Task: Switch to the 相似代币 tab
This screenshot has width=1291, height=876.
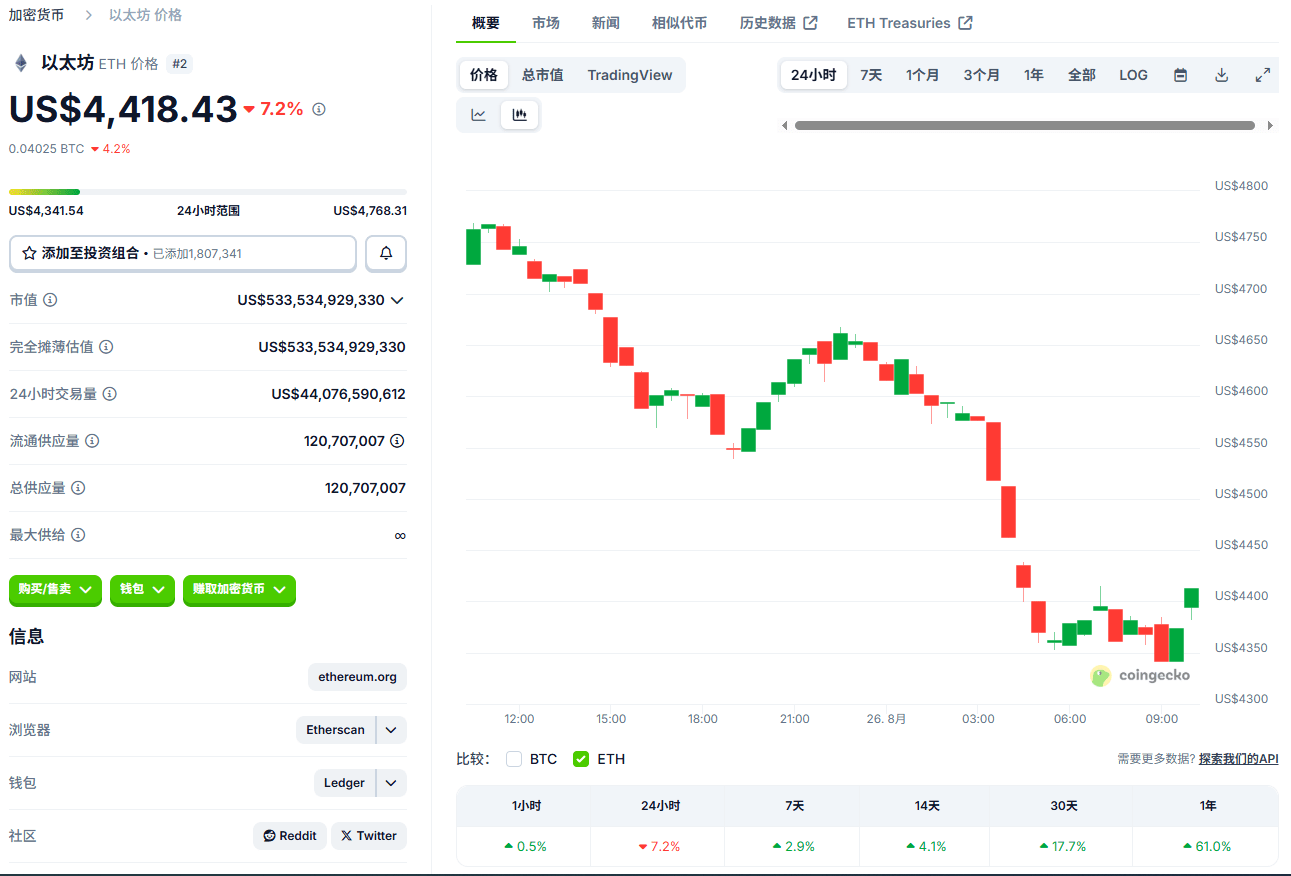Action: (x=680, y=23)
